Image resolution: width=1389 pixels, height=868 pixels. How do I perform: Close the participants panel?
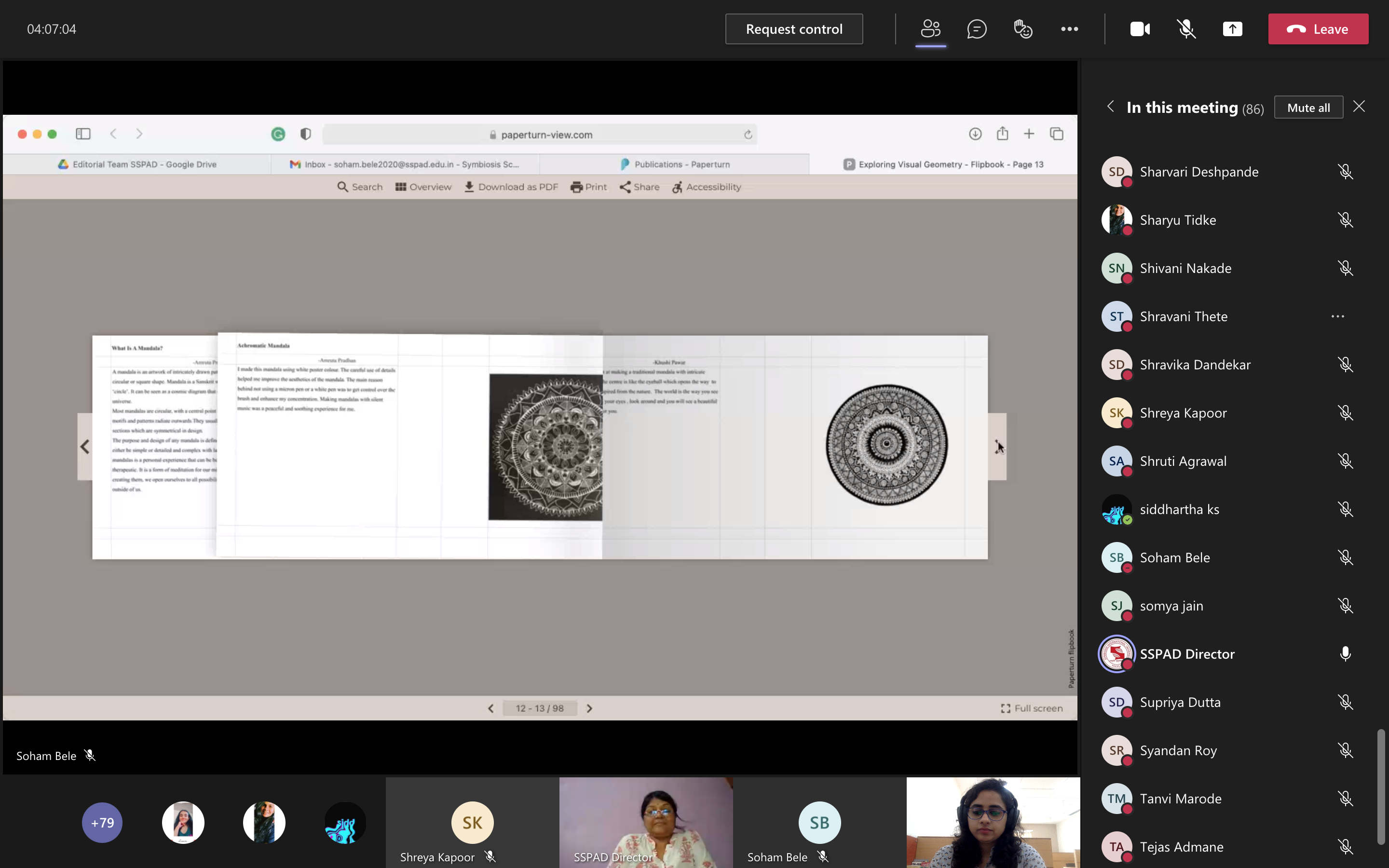(1359, 107)
